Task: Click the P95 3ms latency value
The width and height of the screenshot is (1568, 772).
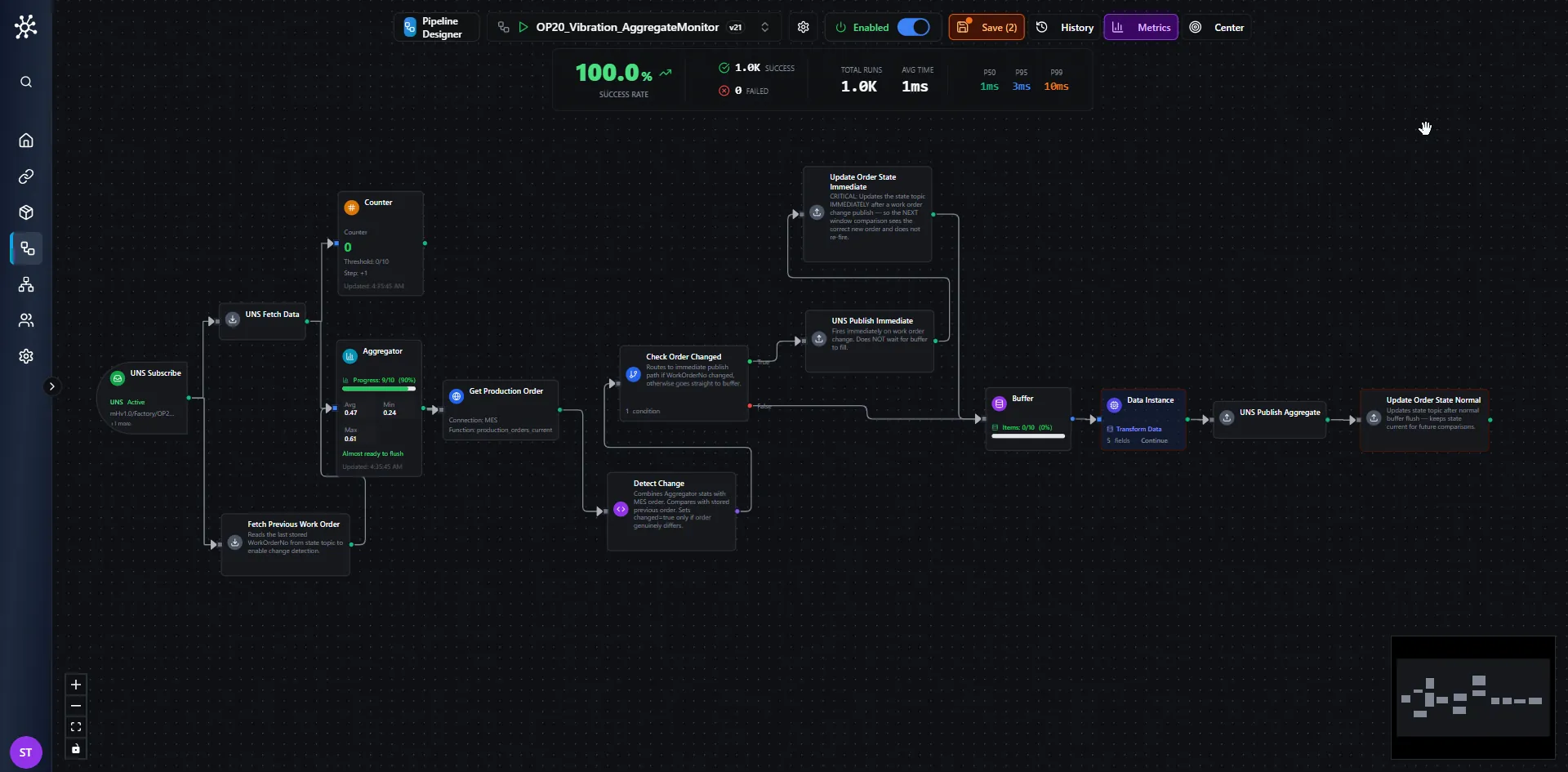Action: (1022, 87)
